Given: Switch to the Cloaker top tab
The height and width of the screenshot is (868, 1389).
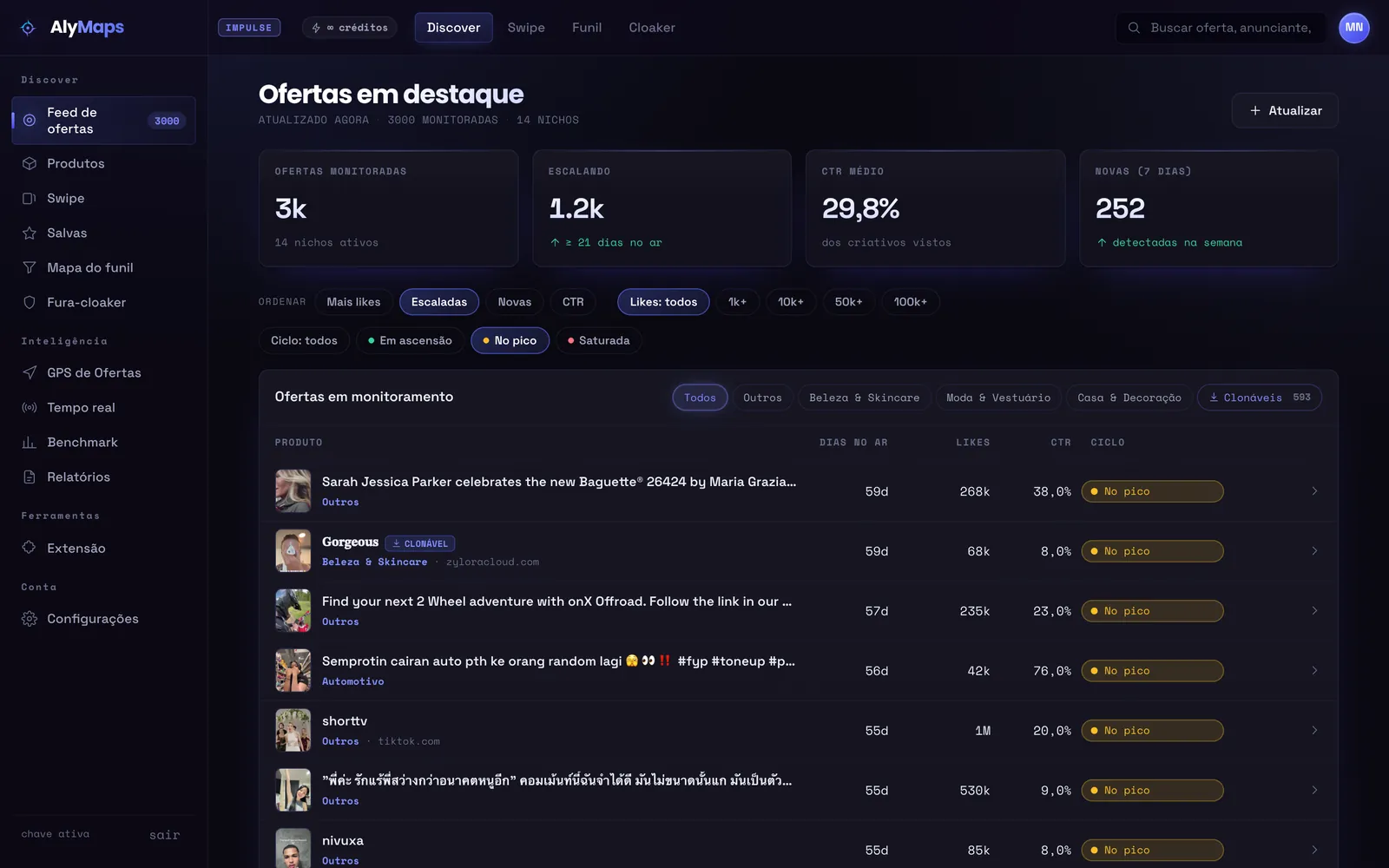Looking at the screenshot, I should [652, 28].
